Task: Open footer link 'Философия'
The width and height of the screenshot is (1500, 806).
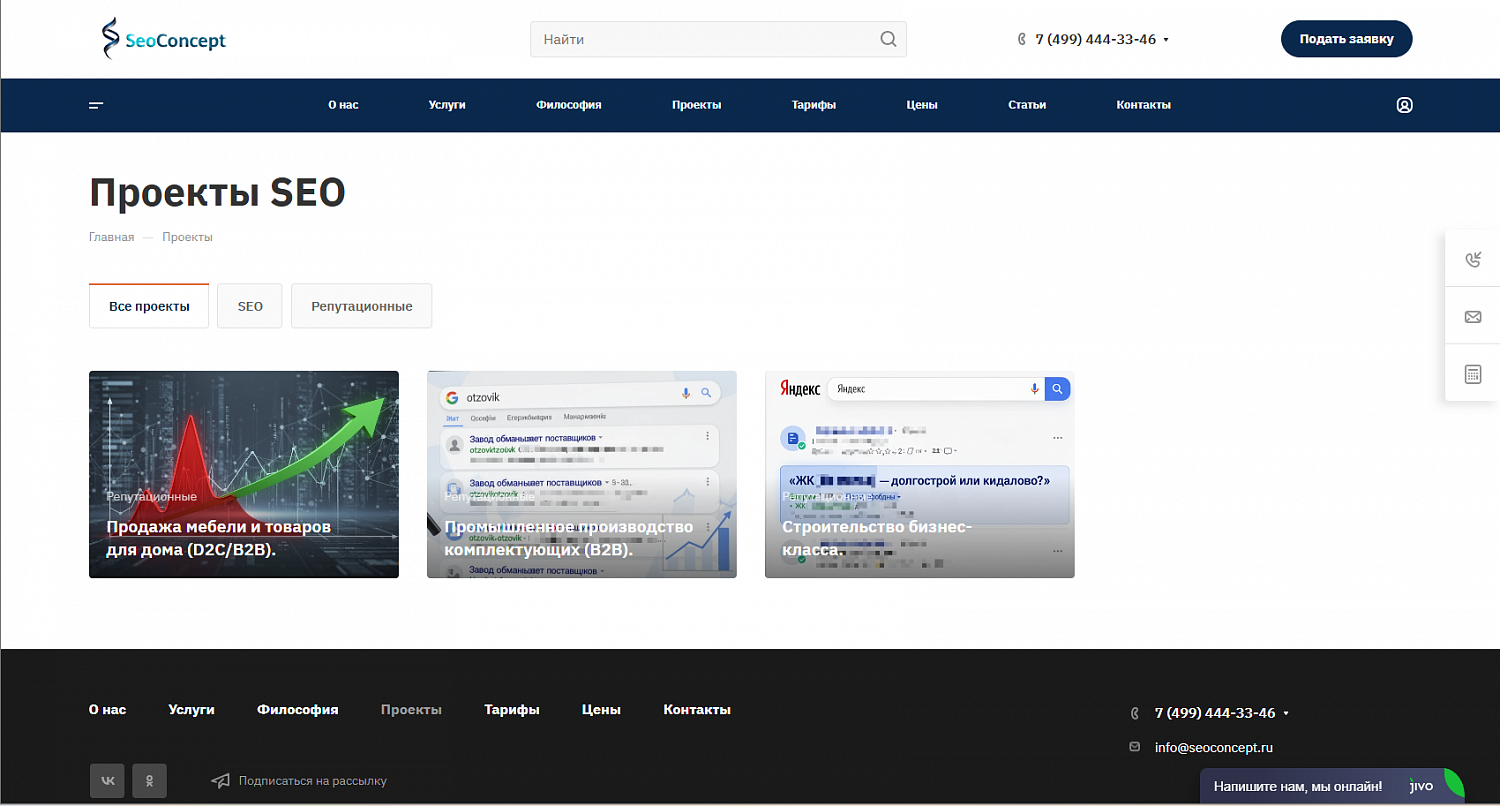Action: (x=297, y=709)
